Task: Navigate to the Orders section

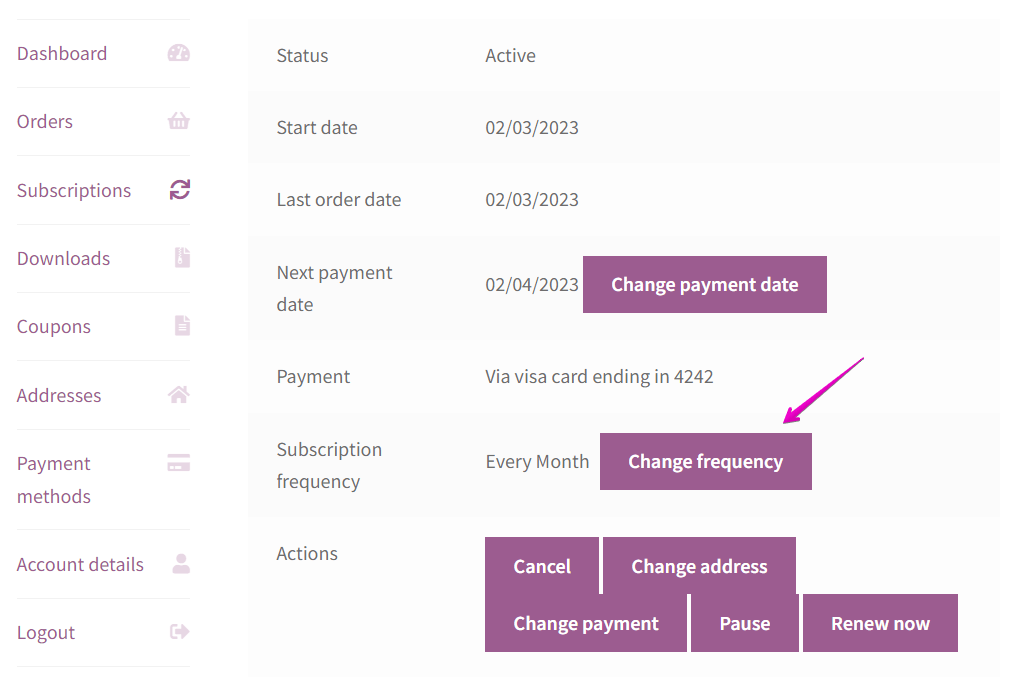Action: [45, 121]
